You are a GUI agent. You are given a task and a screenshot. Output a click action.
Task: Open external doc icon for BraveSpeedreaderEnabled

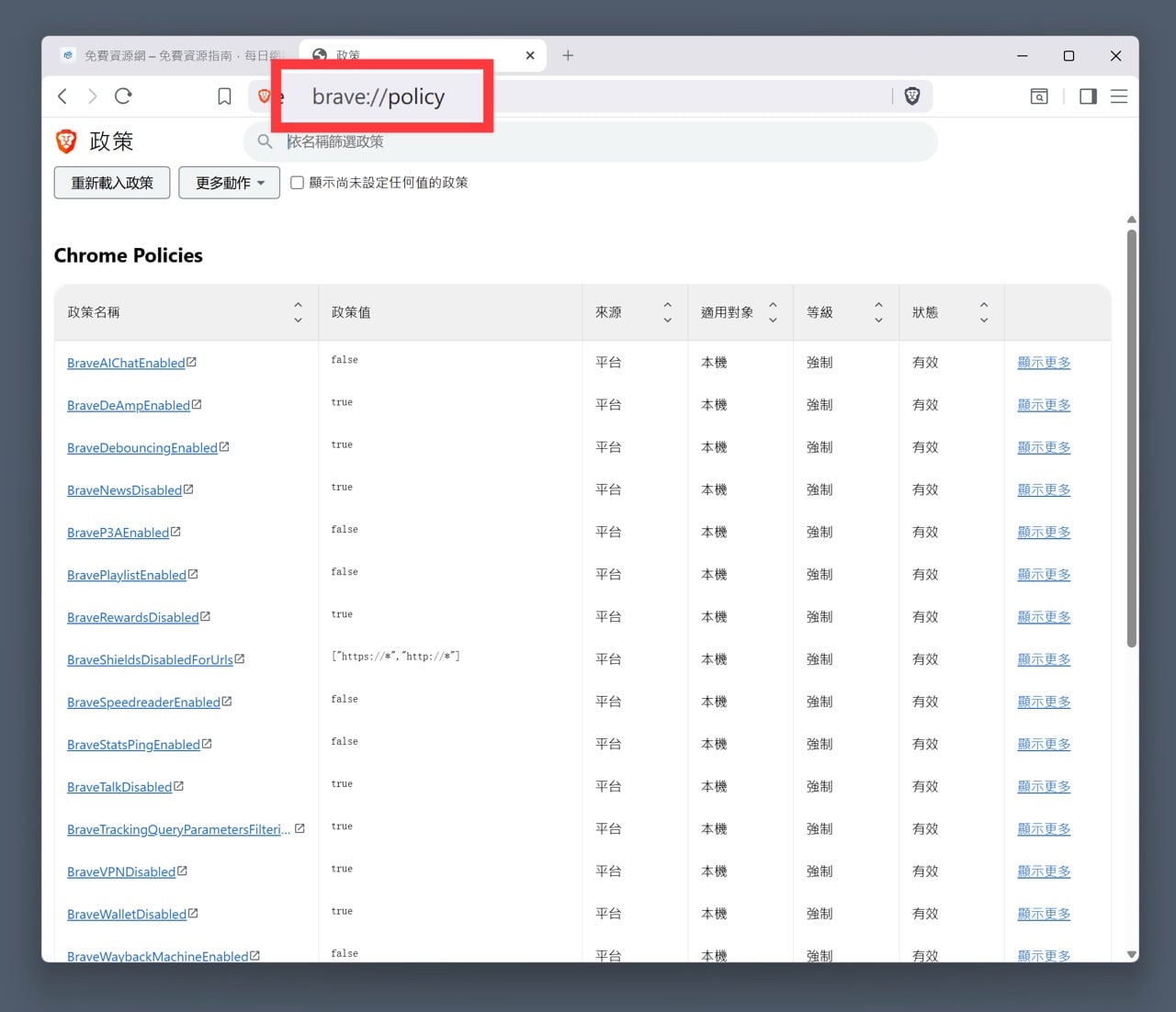point(227,702)
